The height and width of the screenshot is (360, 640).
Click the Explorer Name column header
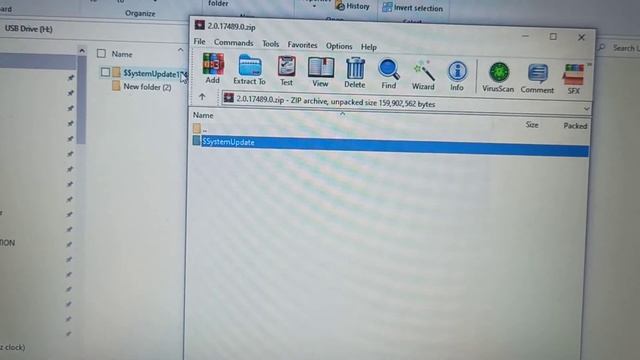(122, 54)
